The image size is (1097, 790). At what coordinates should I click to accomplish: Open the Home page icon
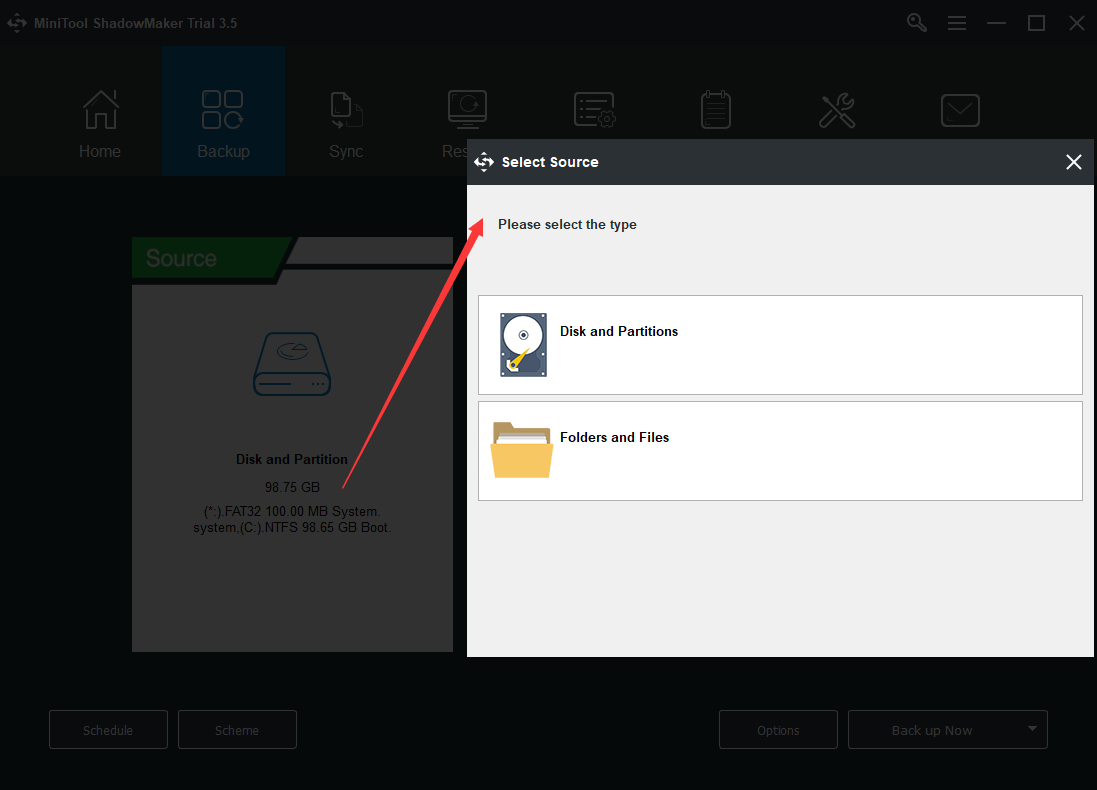pos(100,110)
